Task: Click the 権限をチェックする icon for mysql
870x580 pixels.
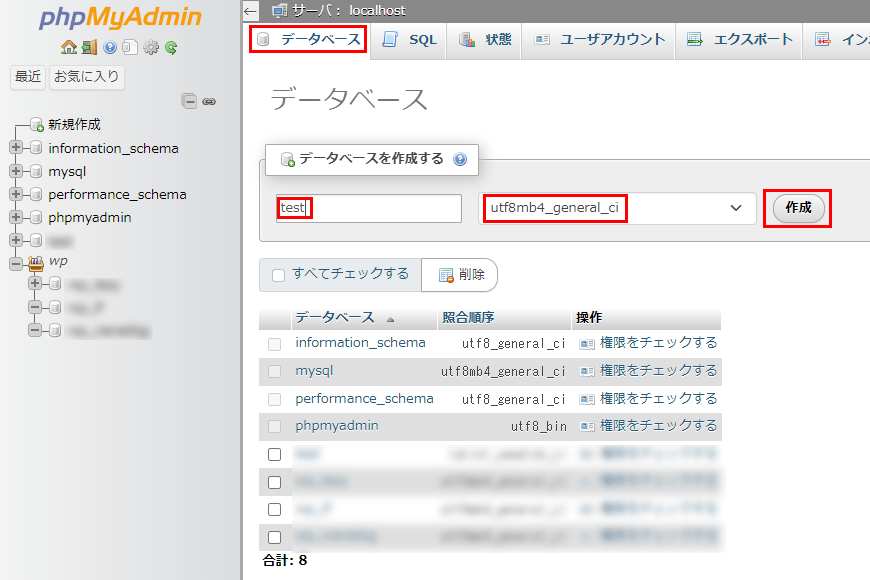Action: coord(587,371)
